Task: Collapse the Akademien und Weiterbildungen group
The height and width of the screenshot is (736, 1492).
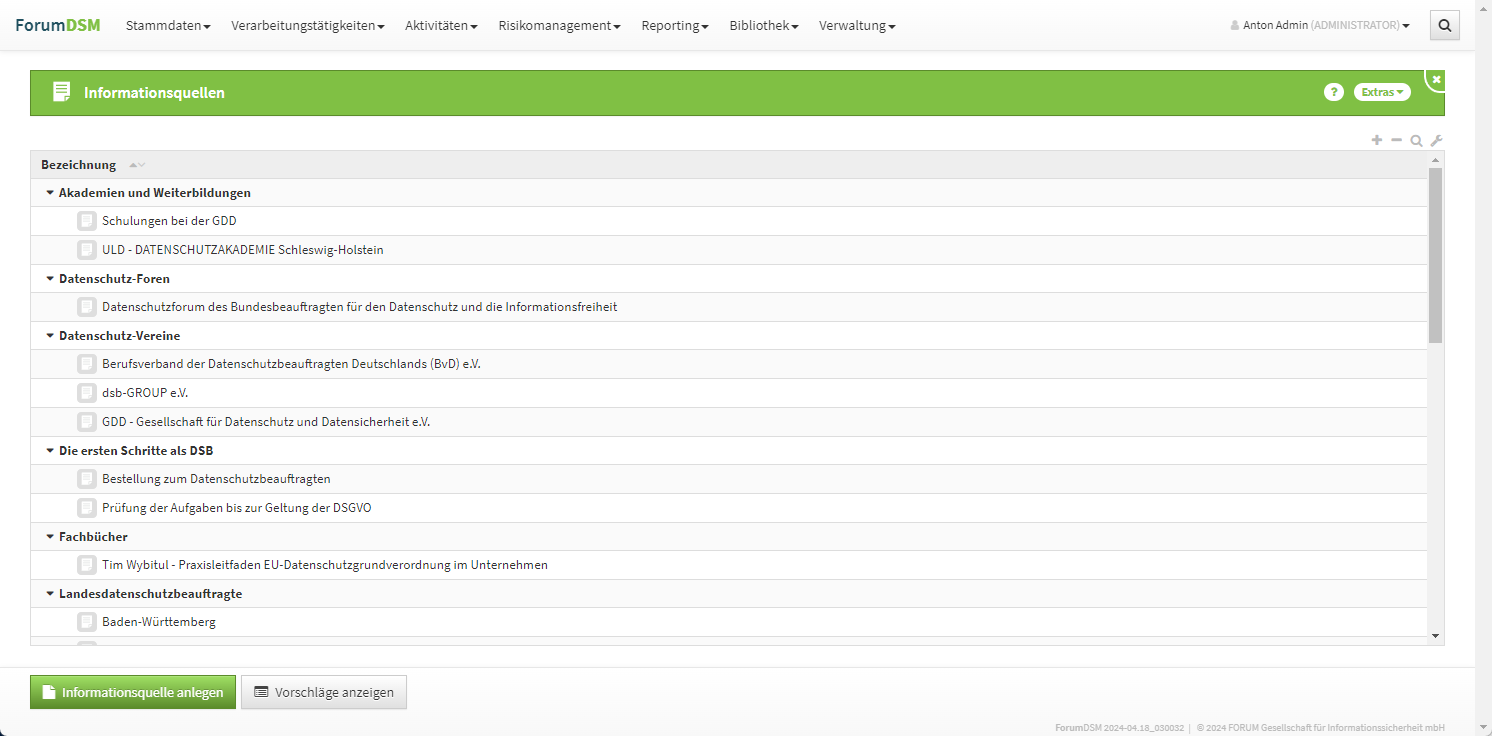Action: pyautogui.click(x=50, y=193)
